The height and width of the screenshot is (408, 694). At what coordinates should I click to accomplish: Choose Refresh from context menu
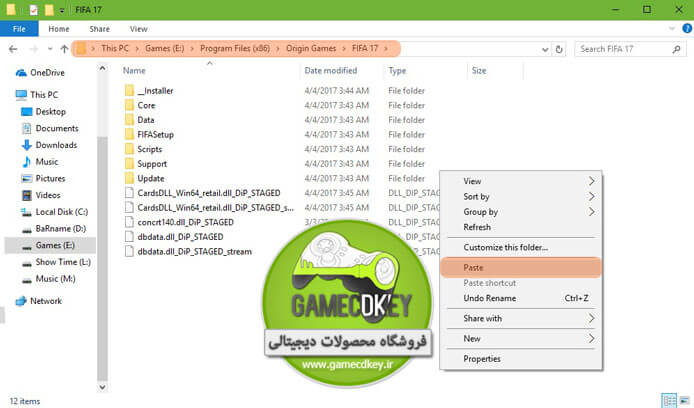click(x=520, y=227)
